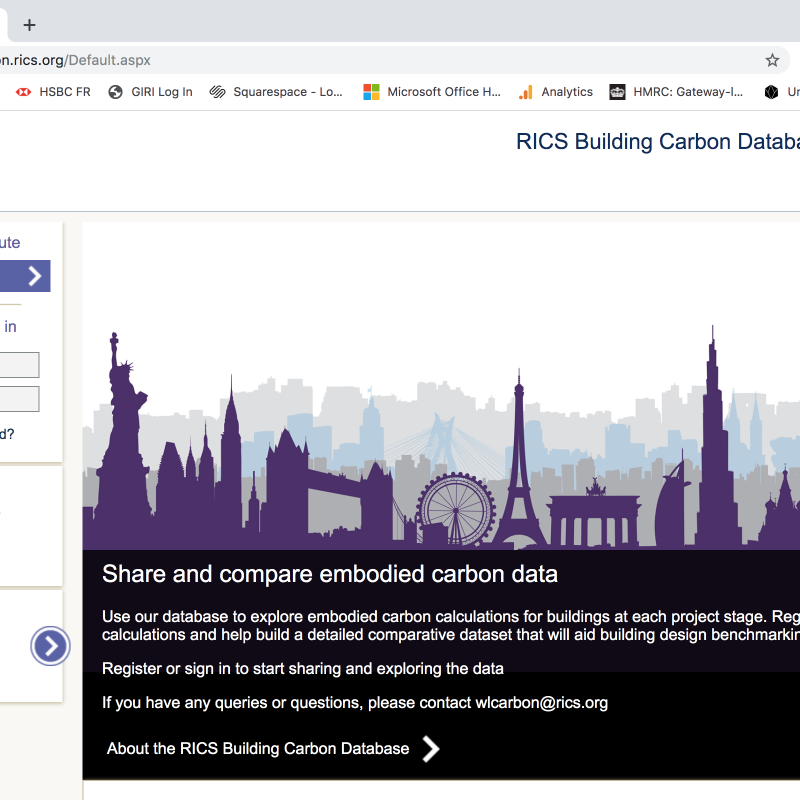Click the round arrow button in the left sidebar
The image size is (800, 800).
tap(50, 646)
